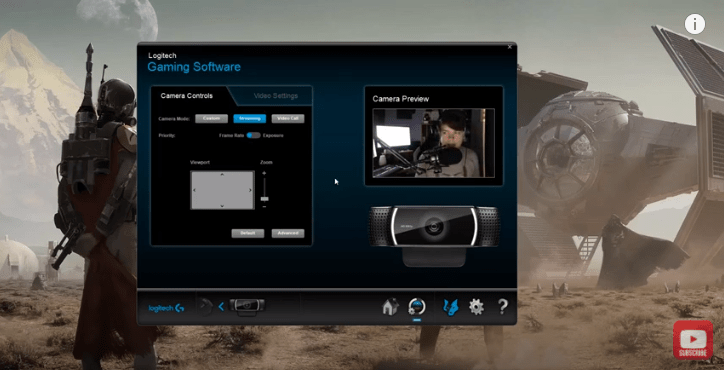Screen dimensions: 724x370
Task: Click the Logitech G logo
Action: (166, 308)
